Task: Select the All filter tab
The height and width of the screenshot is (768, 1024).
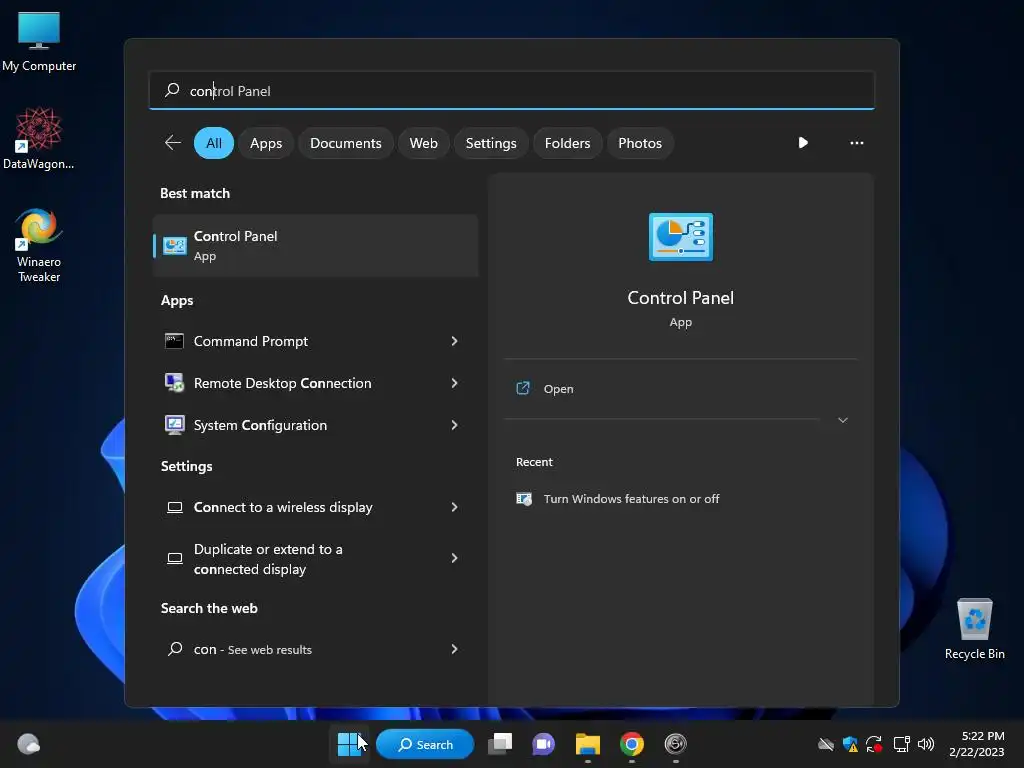Action: (x=214, y=142)
